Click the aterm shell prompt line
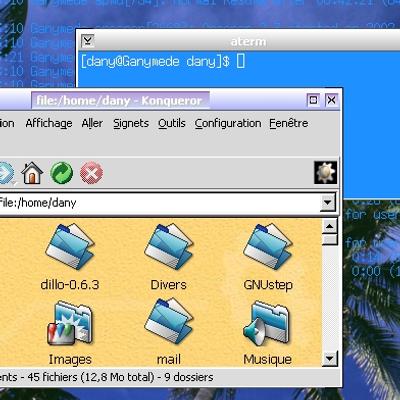 tap(163, 61)
